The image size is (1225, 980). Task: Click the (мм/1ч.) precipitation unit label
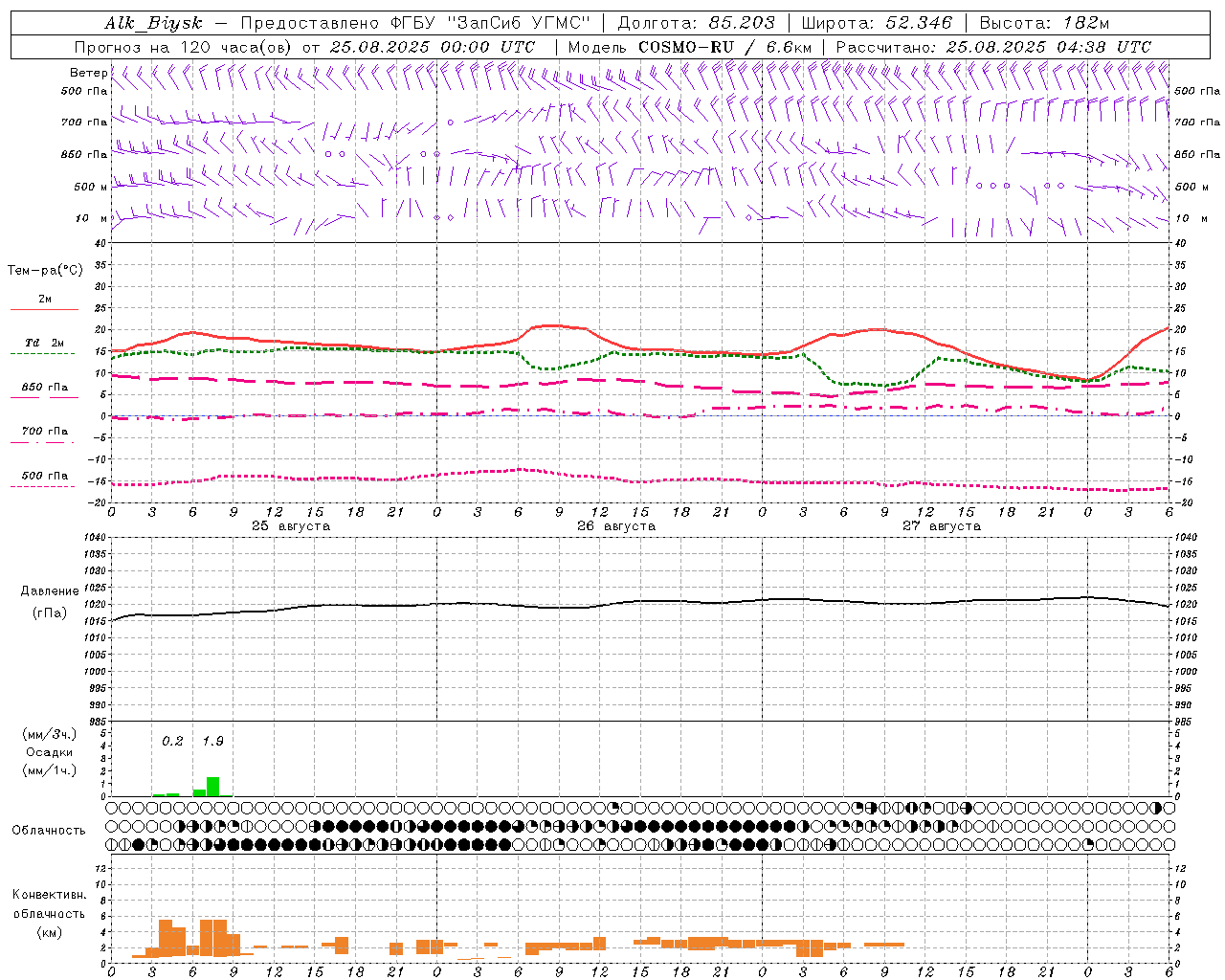pos(50,769)
